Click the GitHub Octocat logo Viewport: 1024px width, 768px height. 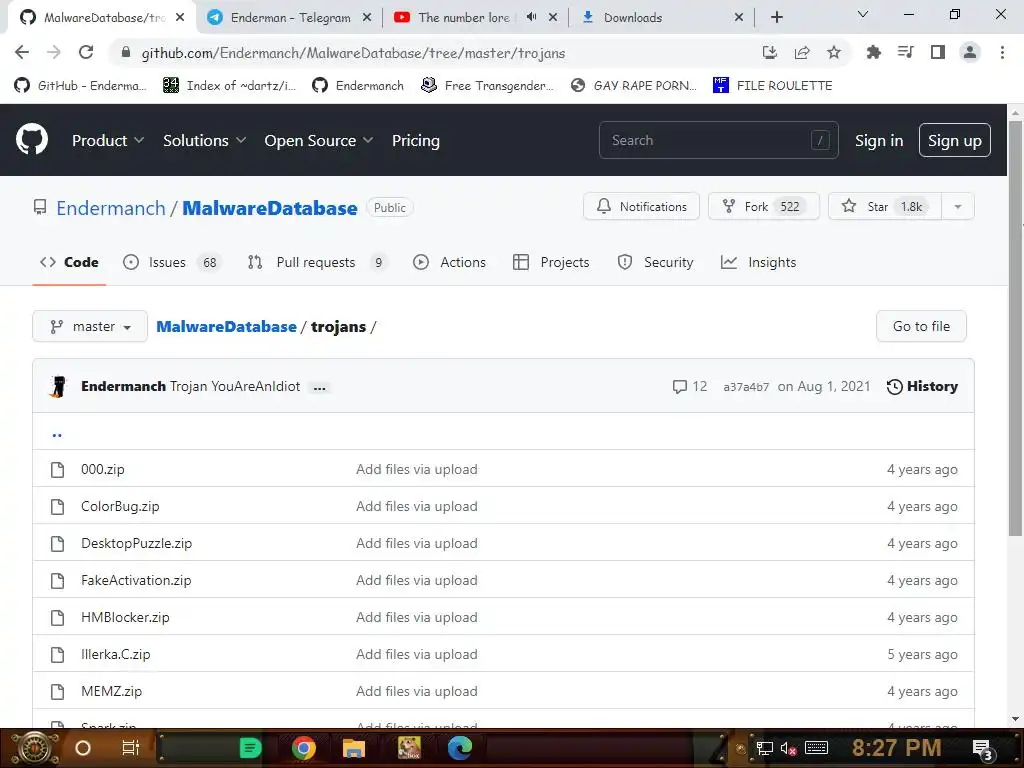31,139
